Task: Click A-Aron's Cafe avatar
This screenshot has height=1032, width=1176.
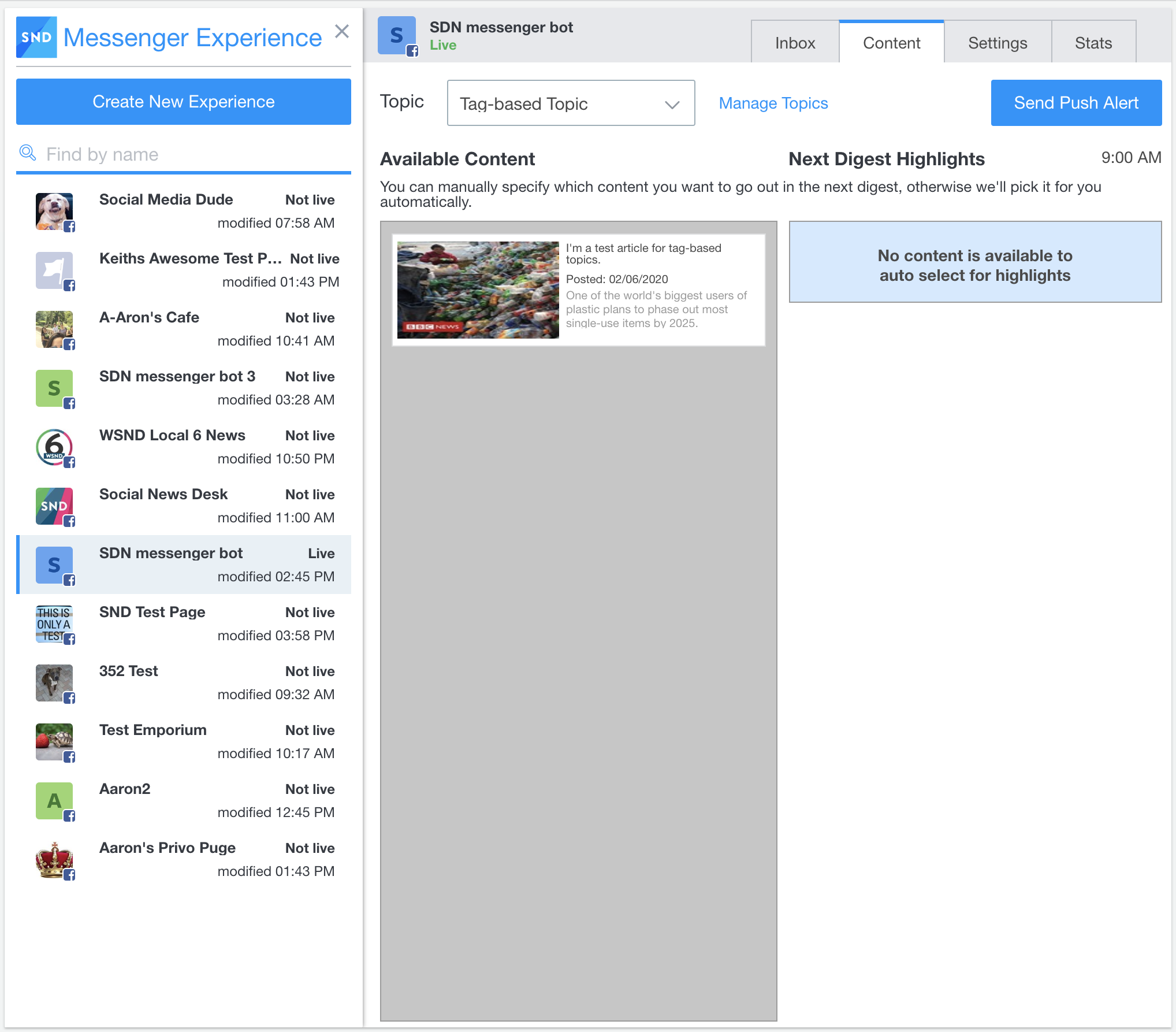Action: [54, 329]
